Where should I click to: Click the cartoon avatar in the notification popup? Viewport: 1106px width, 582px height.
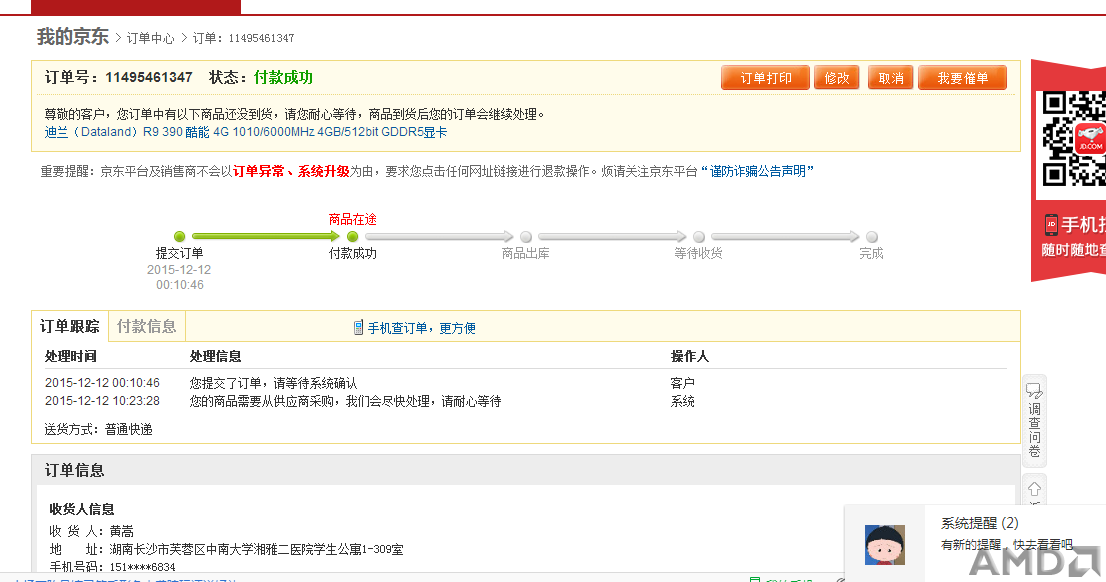coord(885,545)
